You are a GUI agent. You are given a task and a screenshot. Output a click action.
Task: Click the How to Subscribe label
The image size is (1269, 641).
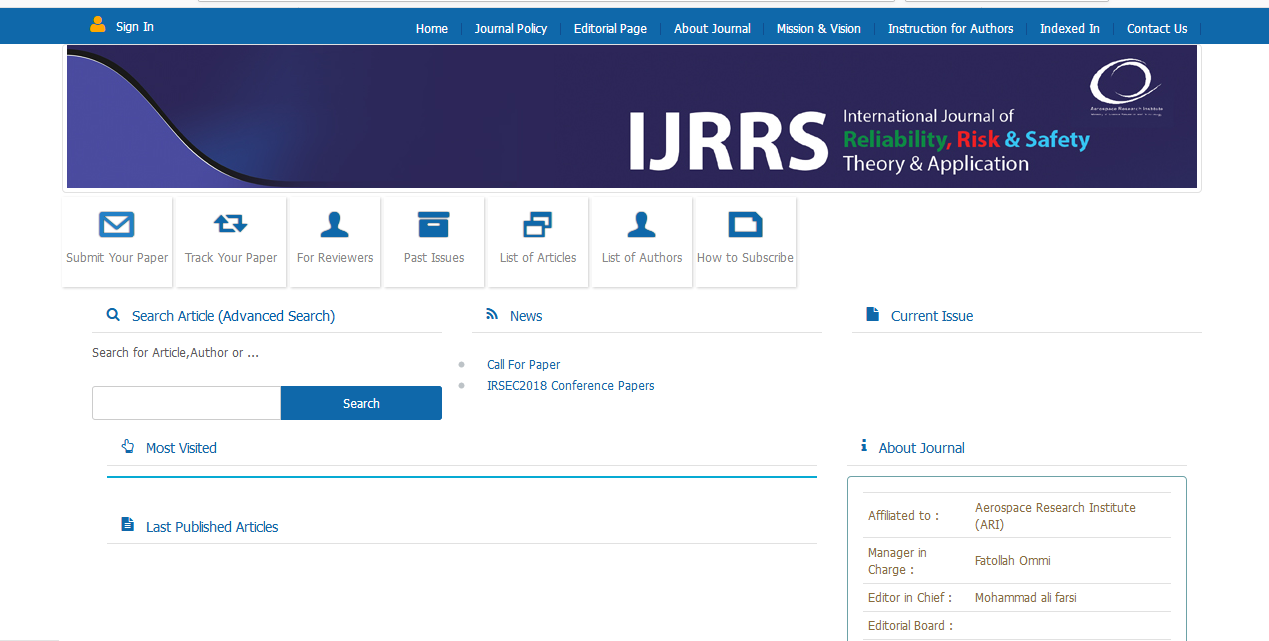pos(745,258)
